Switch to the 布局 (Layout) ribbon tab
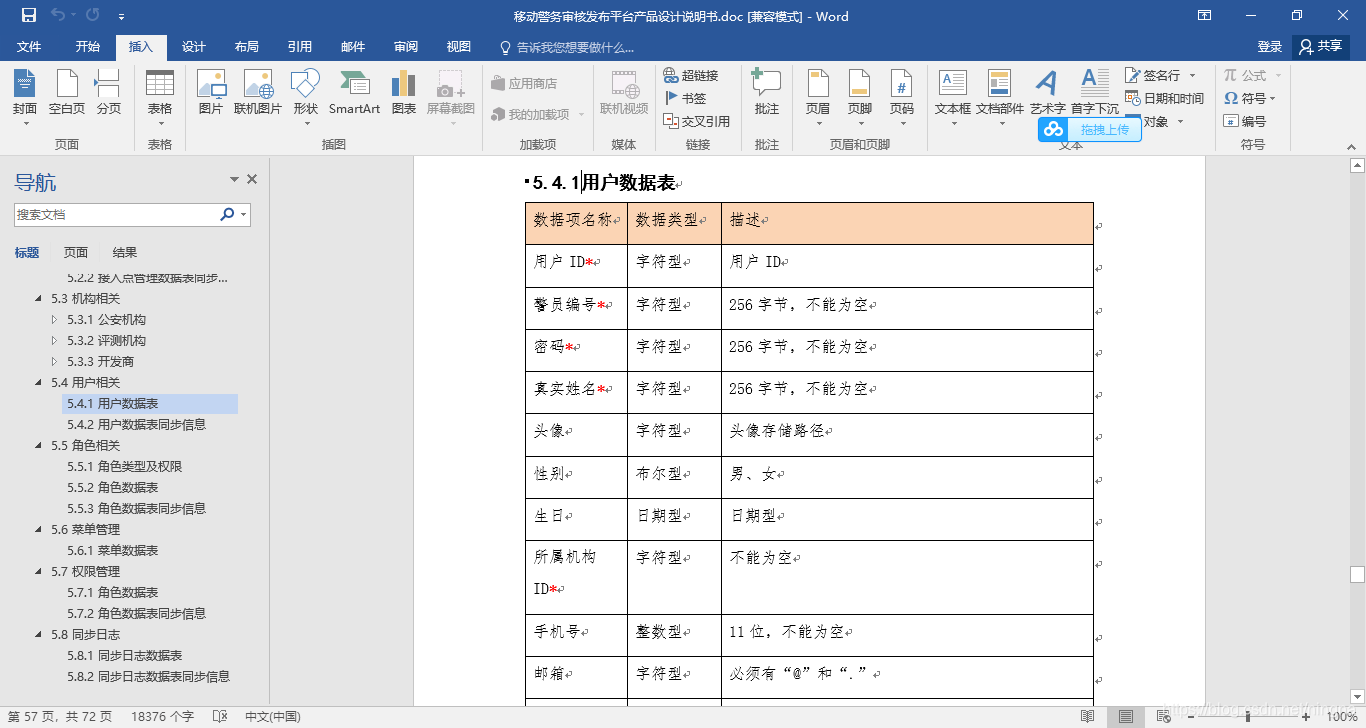Viewport: 1366px width, 728px height. pos(246,47)
